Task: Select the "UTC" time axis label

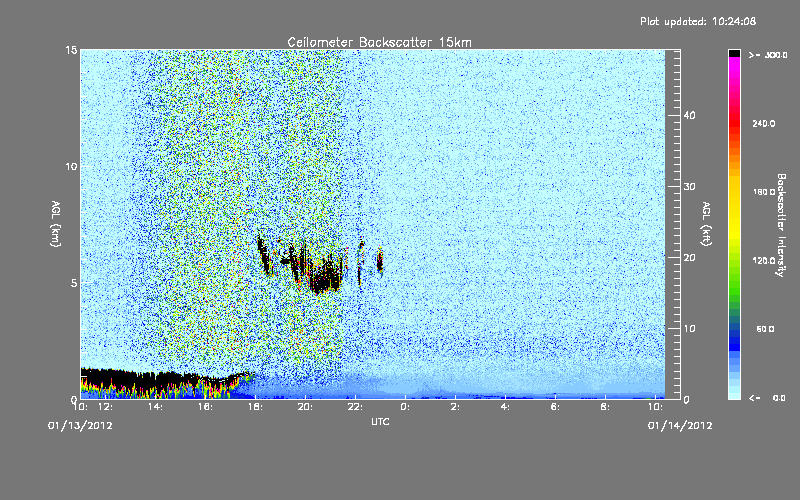Action: click(x=380, y=422)
